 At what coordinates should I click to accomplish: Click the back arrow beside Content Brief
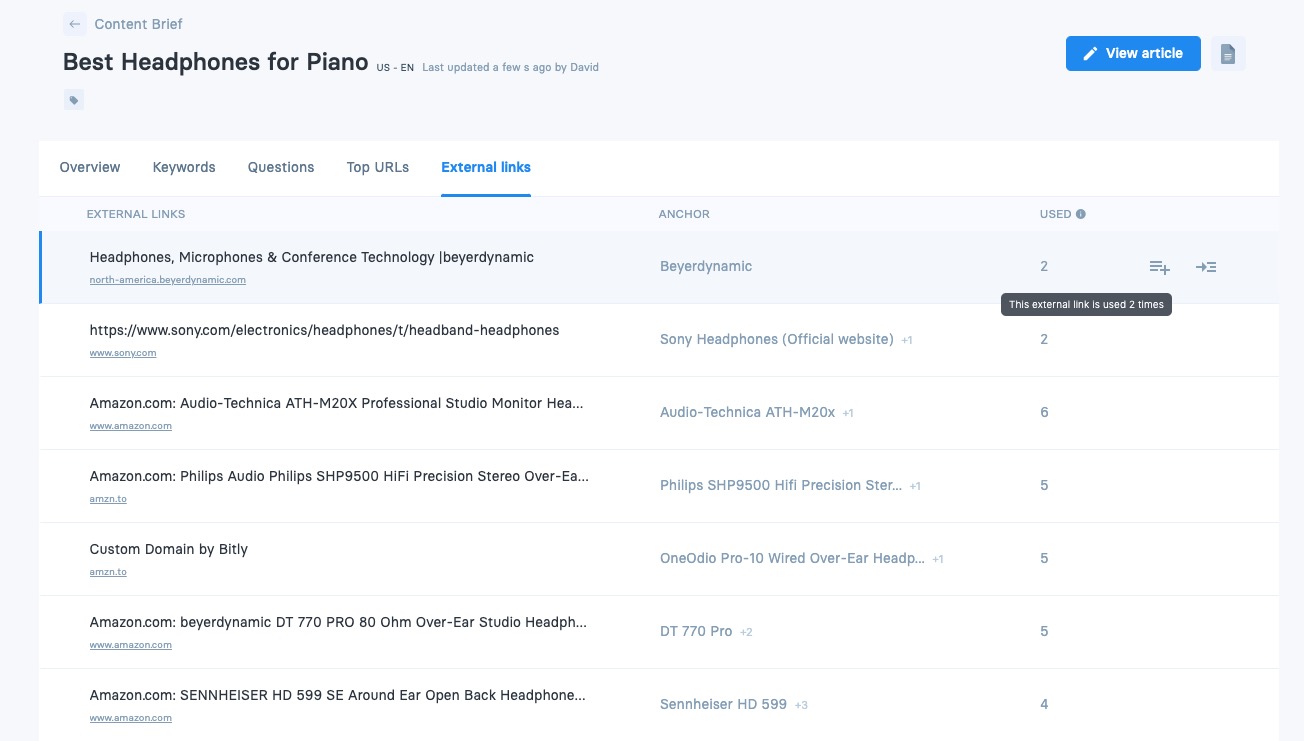[x=74, y=24]
